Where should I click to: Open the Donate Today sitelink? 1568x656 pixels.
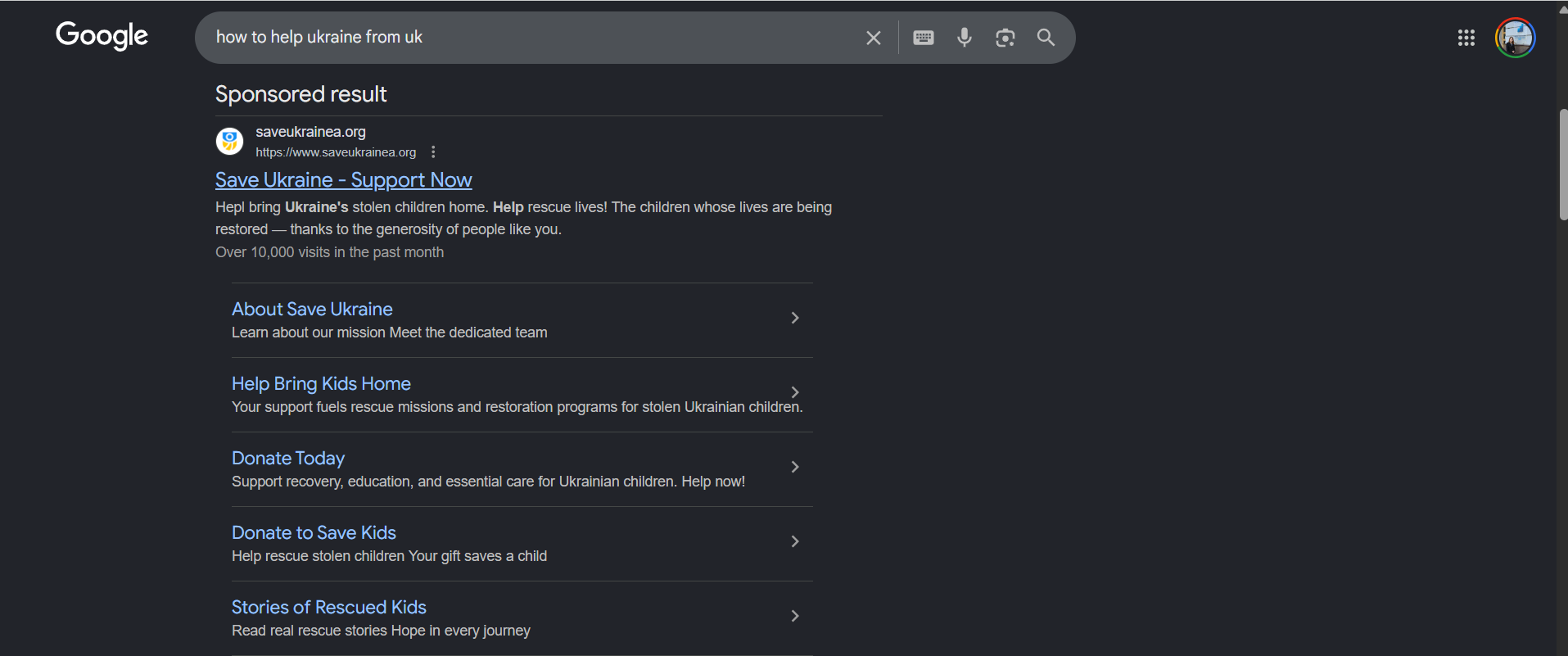click(288, 458)
